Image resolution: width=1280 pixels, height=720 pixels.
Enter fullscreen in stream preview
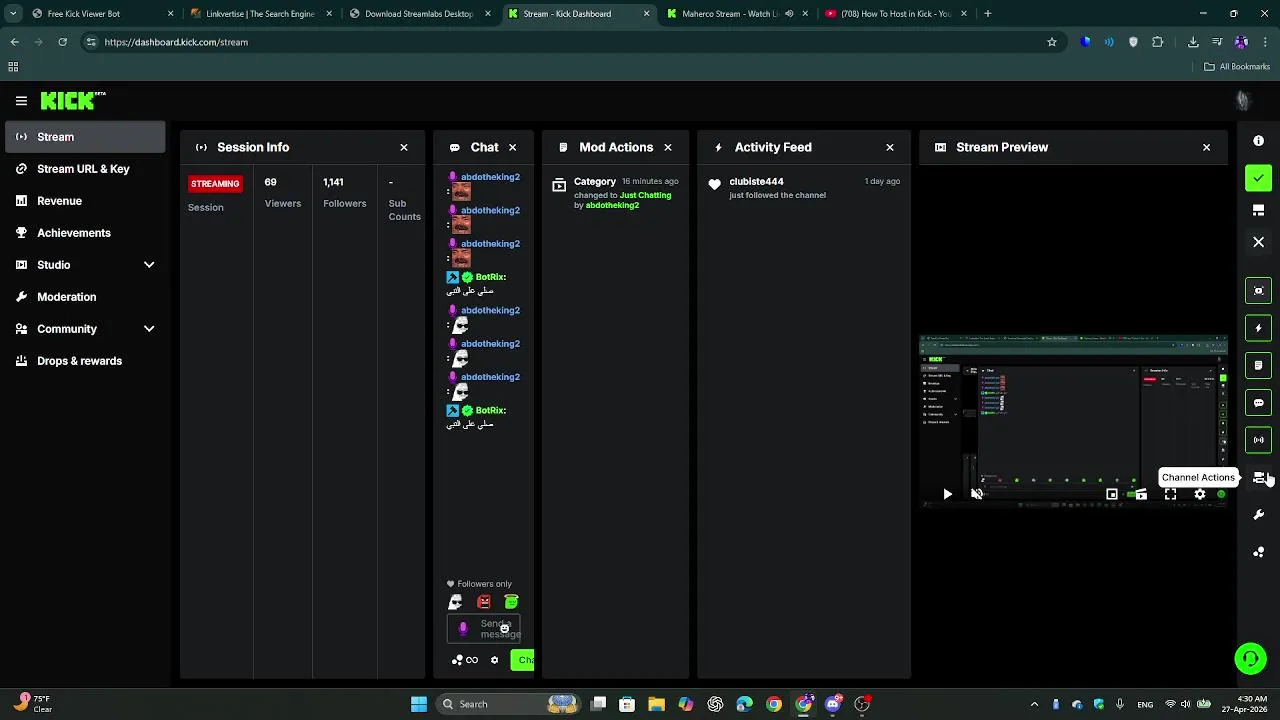(1170, 494)
